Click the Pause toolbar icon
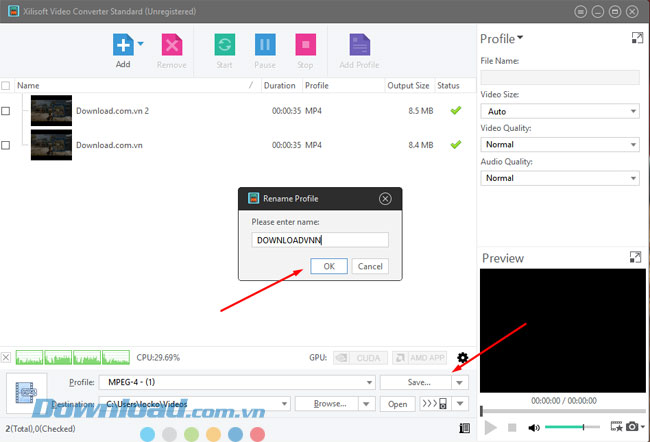 click(x=265, y=45)
